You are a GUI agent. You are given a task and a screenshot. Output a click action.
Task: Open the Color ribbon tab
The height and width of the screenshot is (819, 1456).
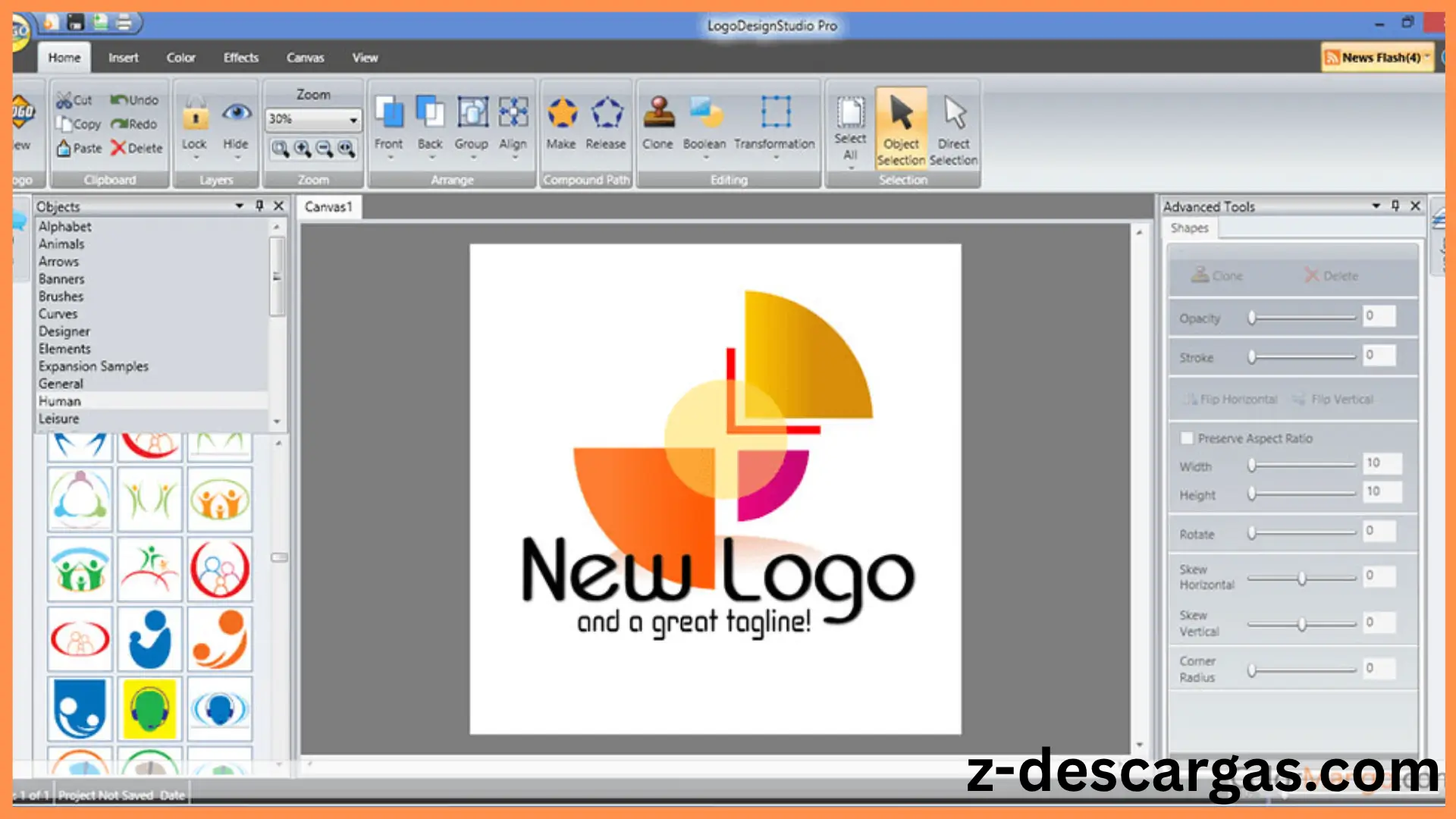pos(180,58)
